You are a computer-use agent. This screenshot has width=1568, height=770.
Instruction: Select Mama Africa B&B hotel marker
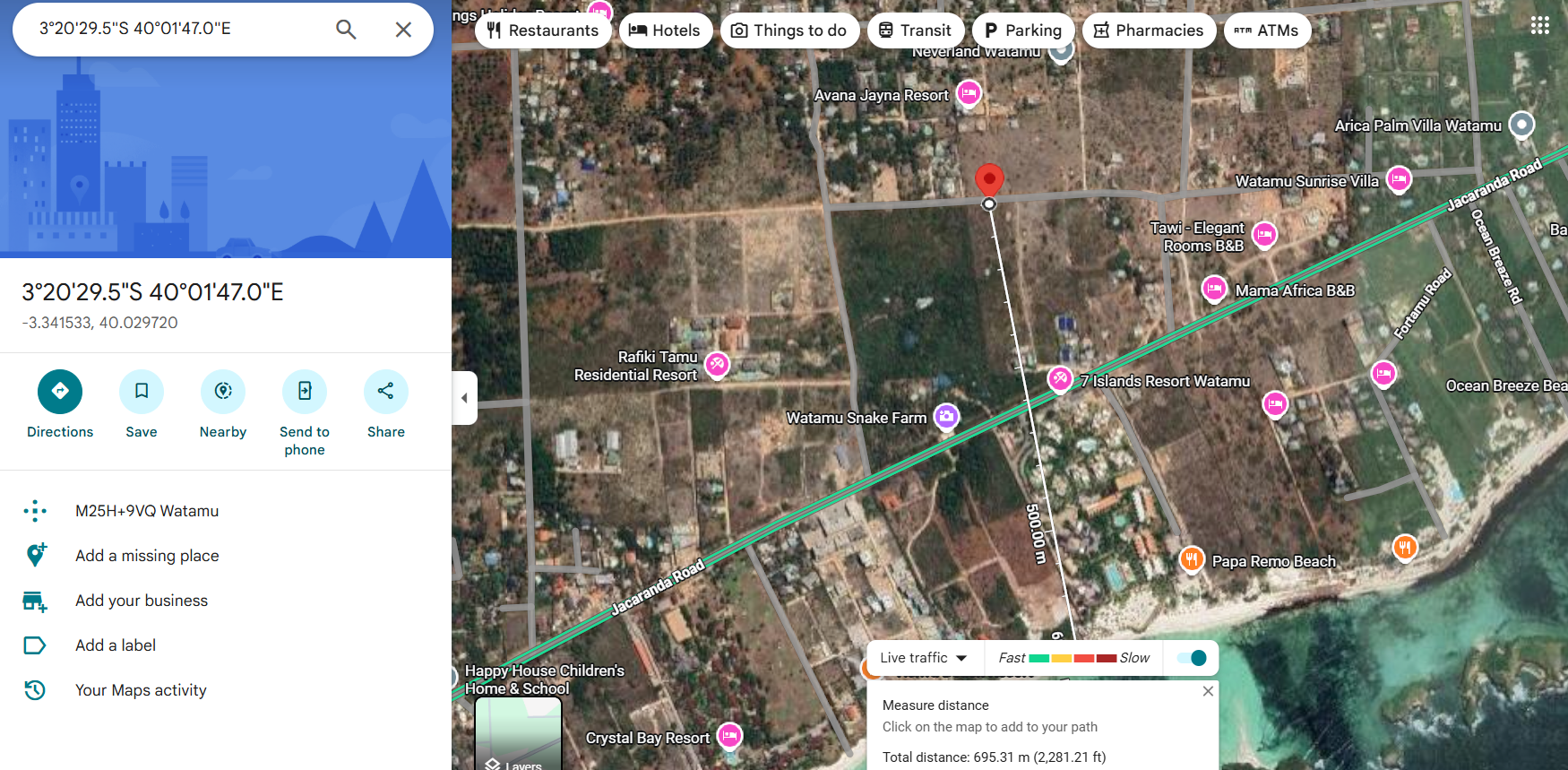1214,289
